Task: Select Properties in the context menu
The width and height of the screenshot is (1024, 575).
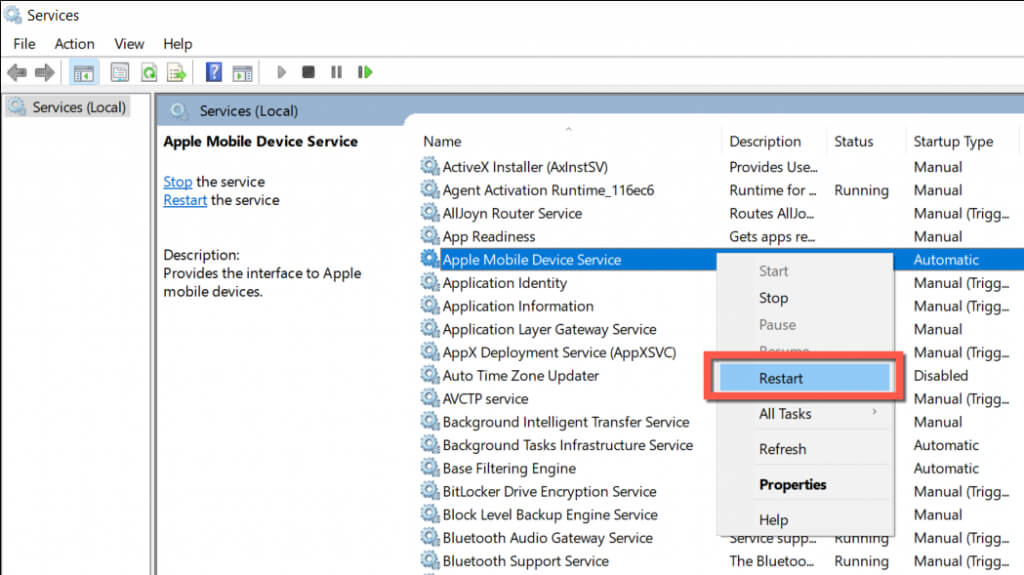Action: [x=792, y=485]
